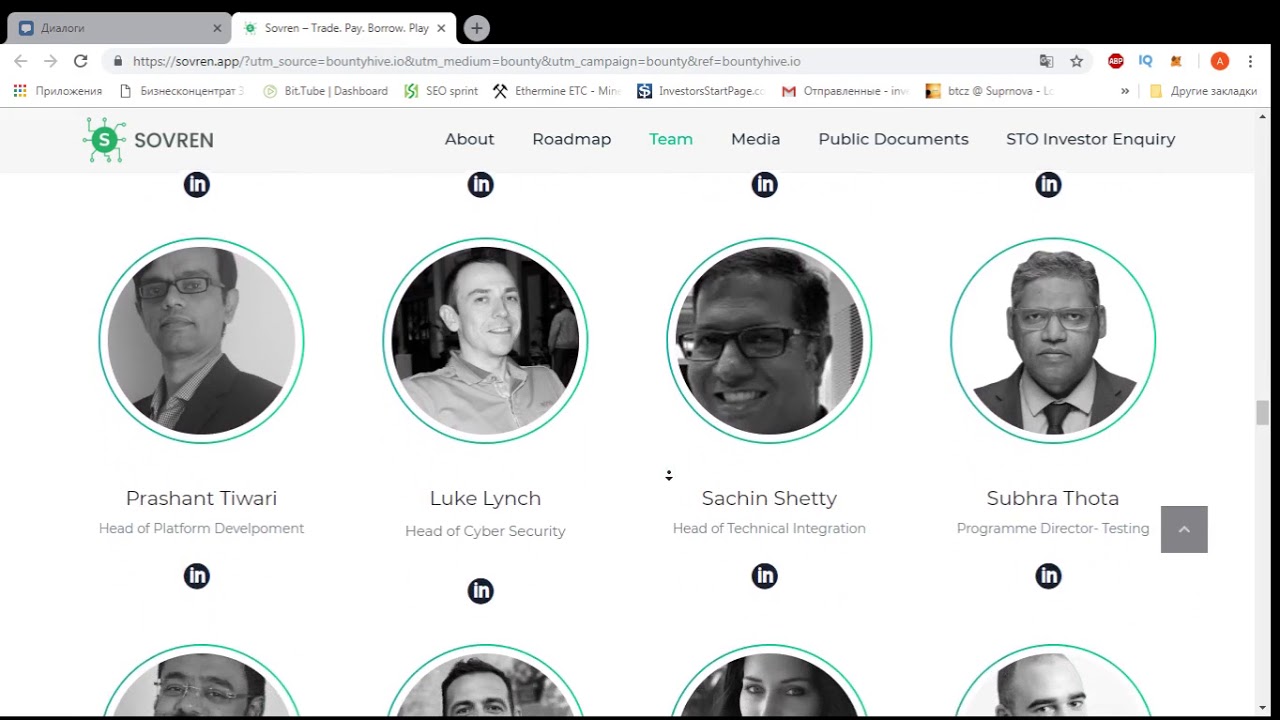The width and height of the screenshot is (1280, 720).
Task: Open the Adblock Plus extension
Action: 1116,61
